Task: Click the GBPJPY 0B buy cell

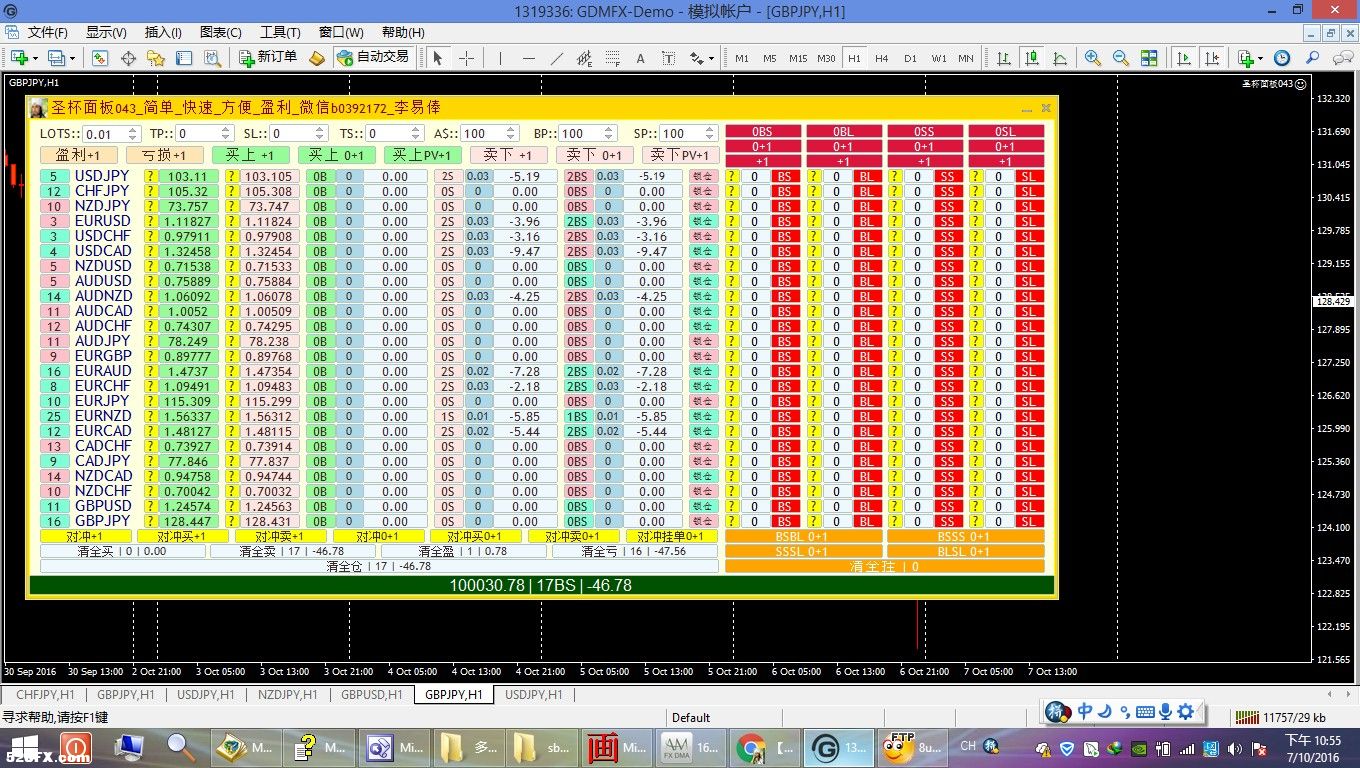Action: [x=319, y=521]
